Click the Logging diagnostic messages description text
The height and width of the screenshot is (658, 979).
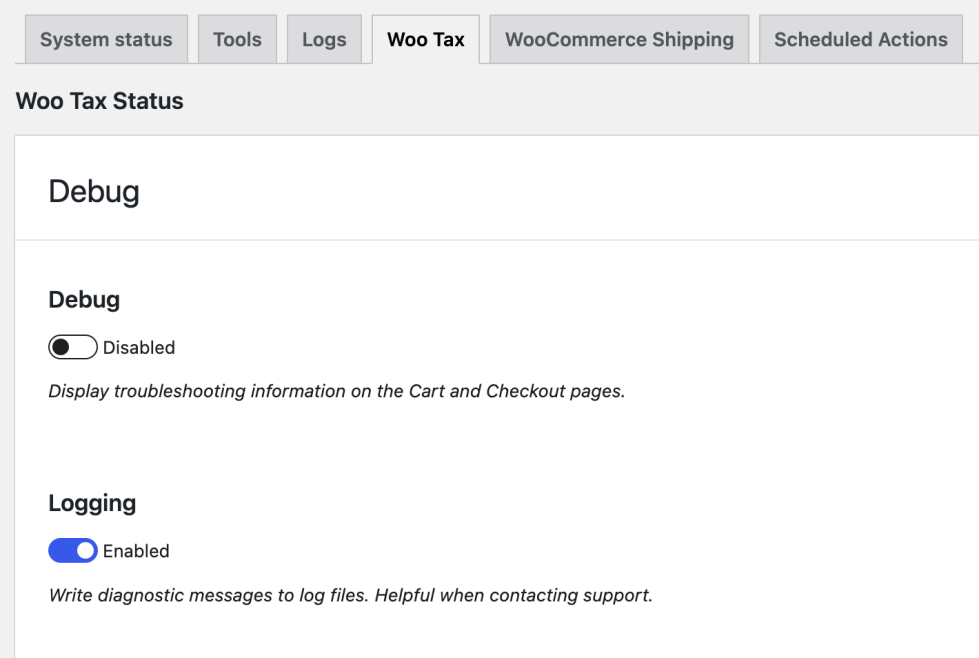[350, 596]
